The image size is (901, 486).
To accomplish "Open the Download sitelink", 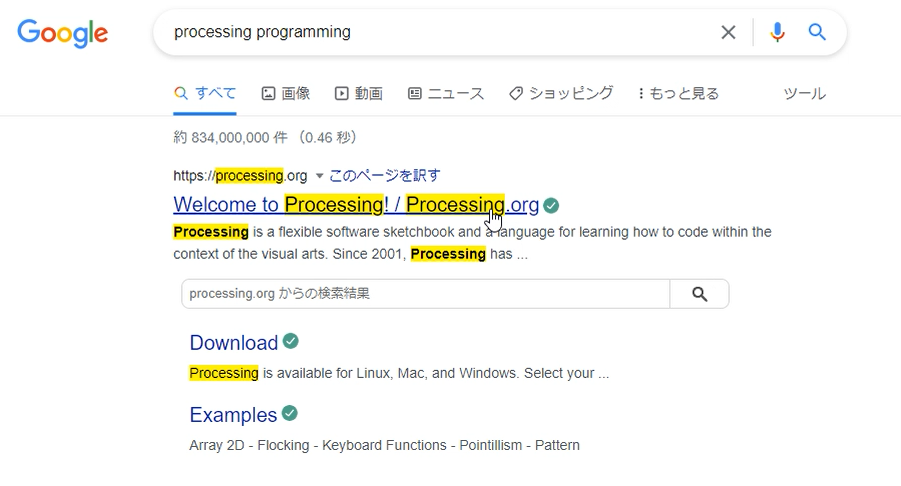I will tap(234, 343).
